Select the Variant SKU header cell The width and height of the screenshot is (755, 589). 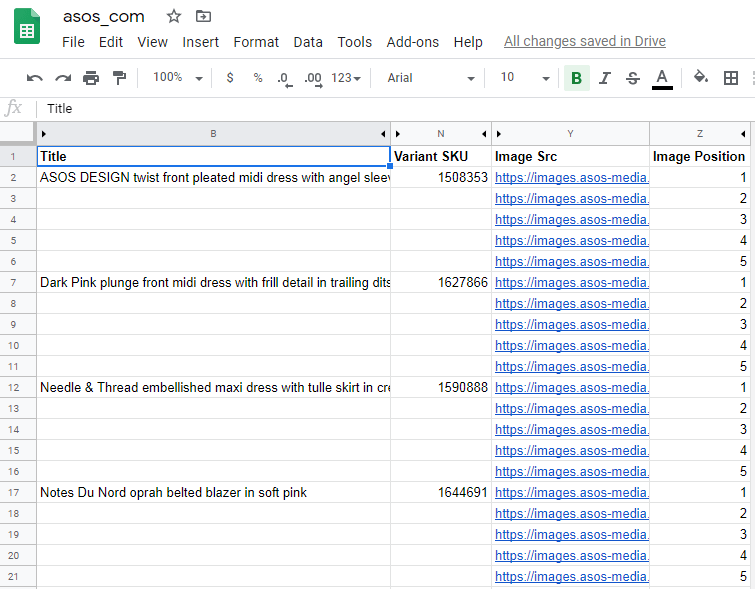click(x=441, y=157)
